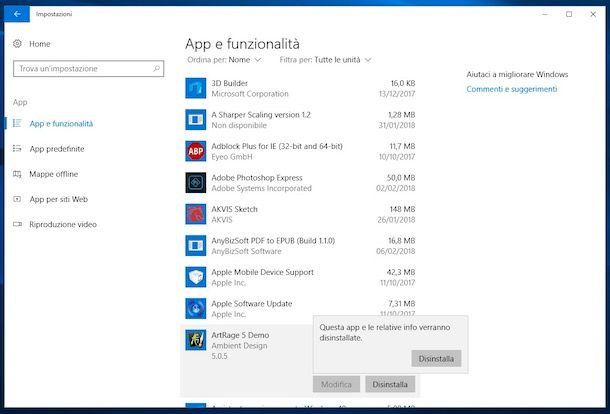
Task: Click the Adobe Photoshop Express icon
Action: (196, 183)
